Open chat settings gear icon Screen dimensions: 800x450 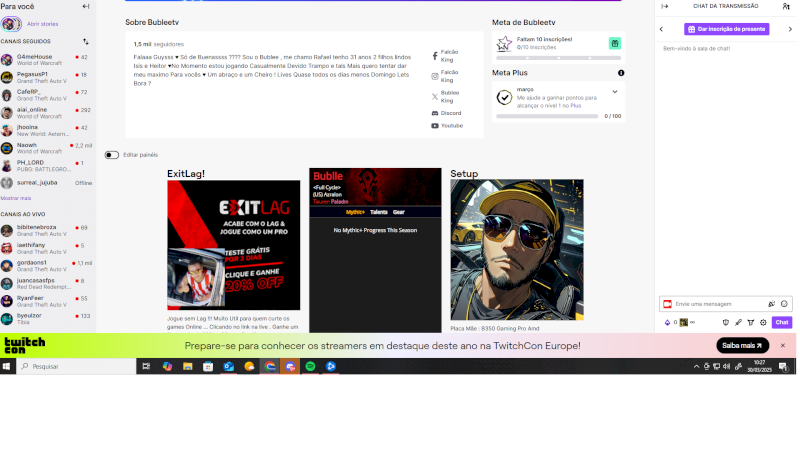pyautogui.click(x=763, y=322)
